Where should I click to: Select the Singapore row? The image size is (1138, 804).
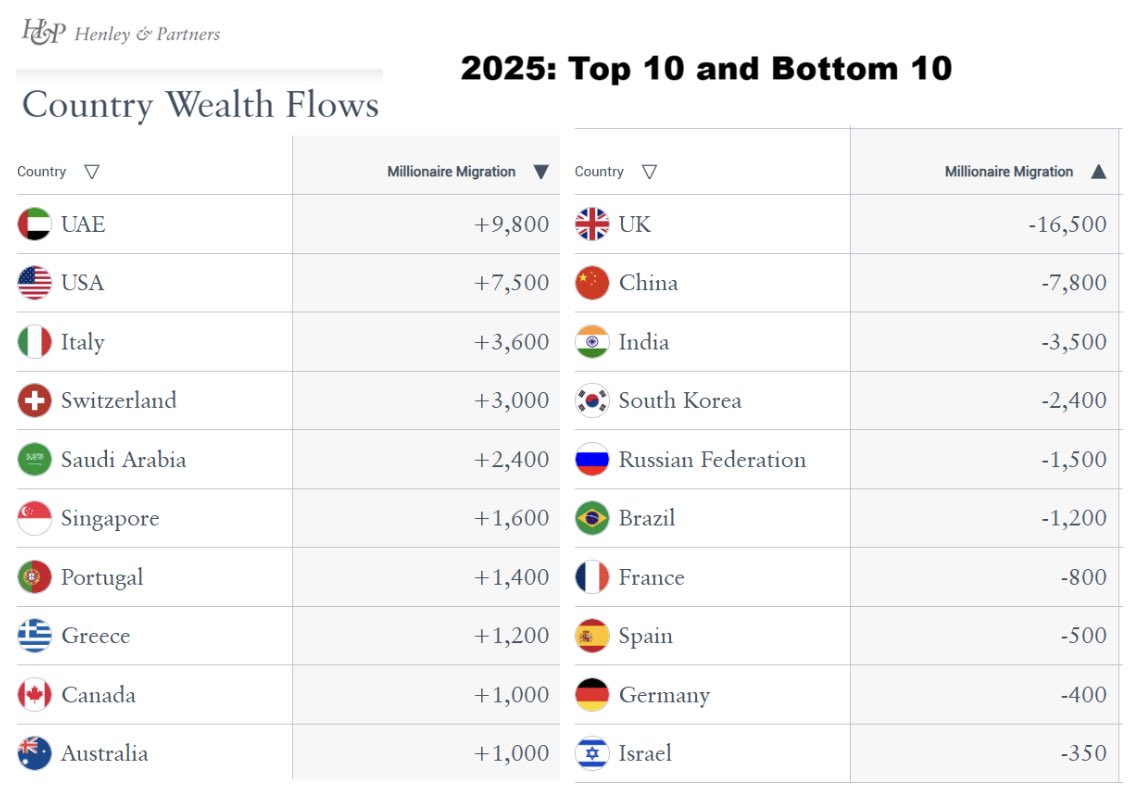click(x=288, y=518)
